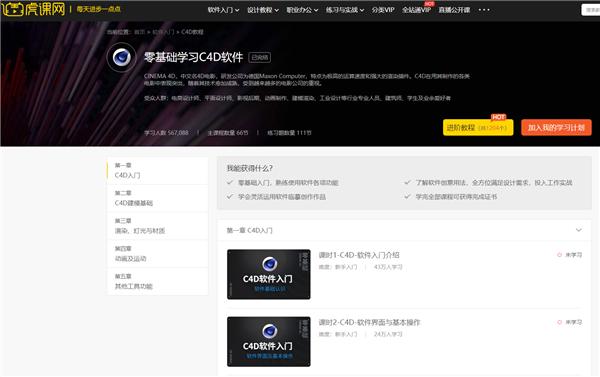Open the 课时2 C4D软件入门 thumbnail

(x=269, y=341)
